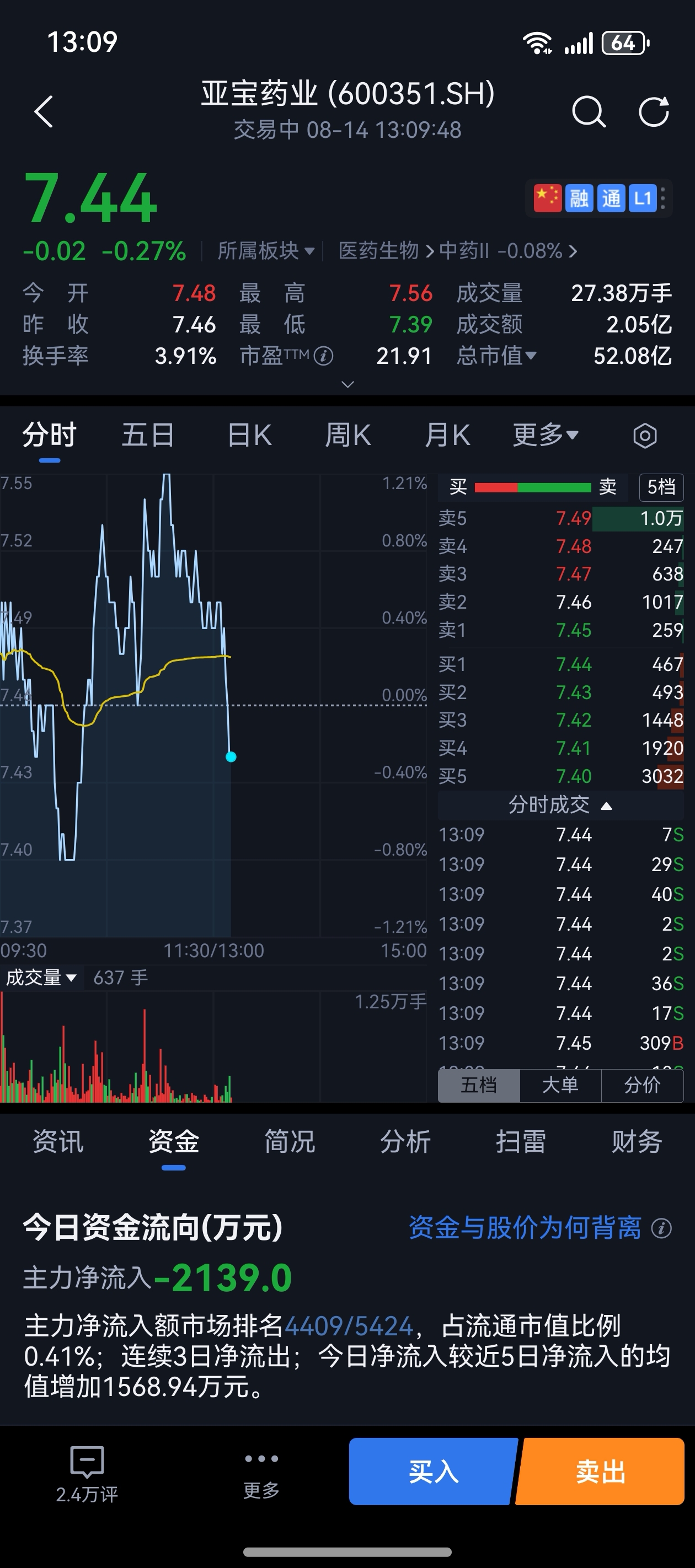The width and height of the screenshot is (695, 1568).
Task: Tap the 融 margin trading badge
Action: pyautogui.click(x=579, y=198)
